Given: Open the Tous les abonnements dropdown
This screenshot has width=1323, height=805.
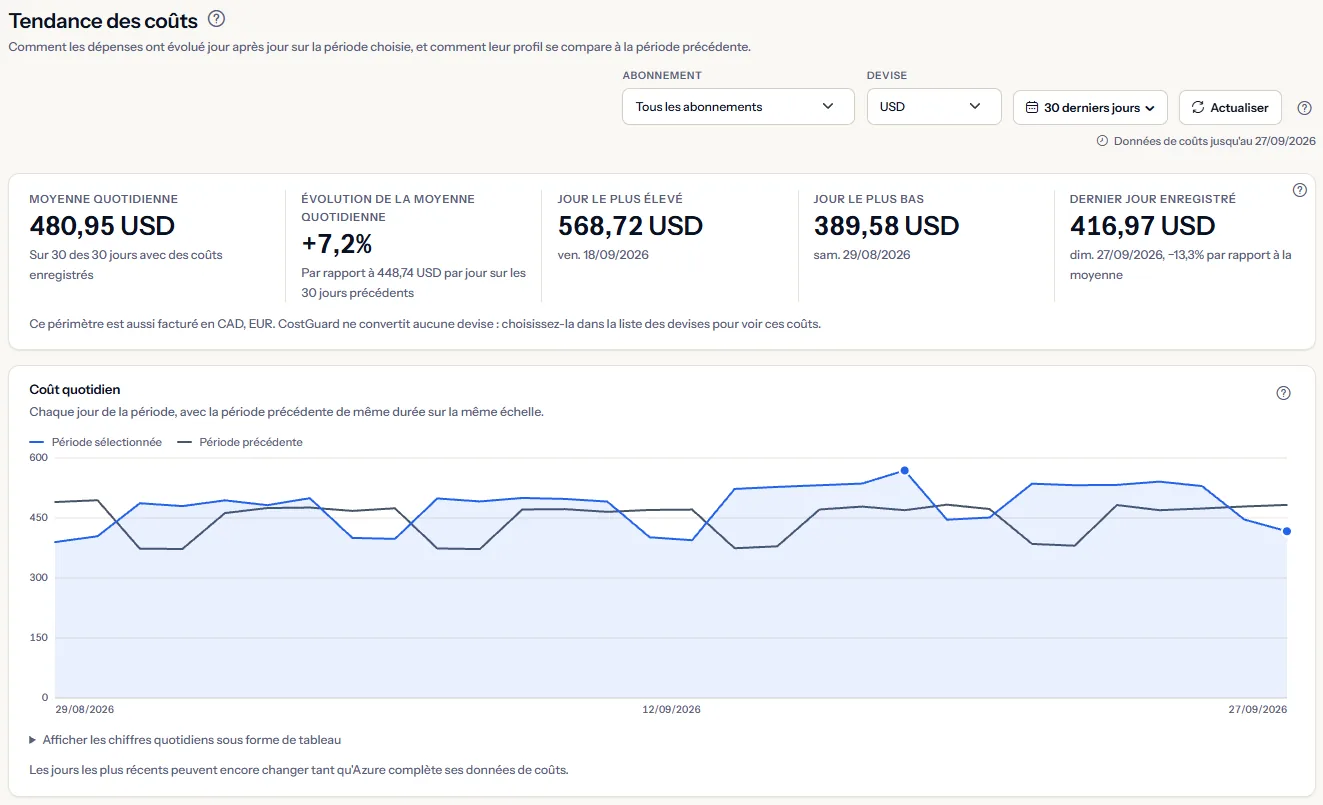Looking at the screenshot, I should 738,107.
